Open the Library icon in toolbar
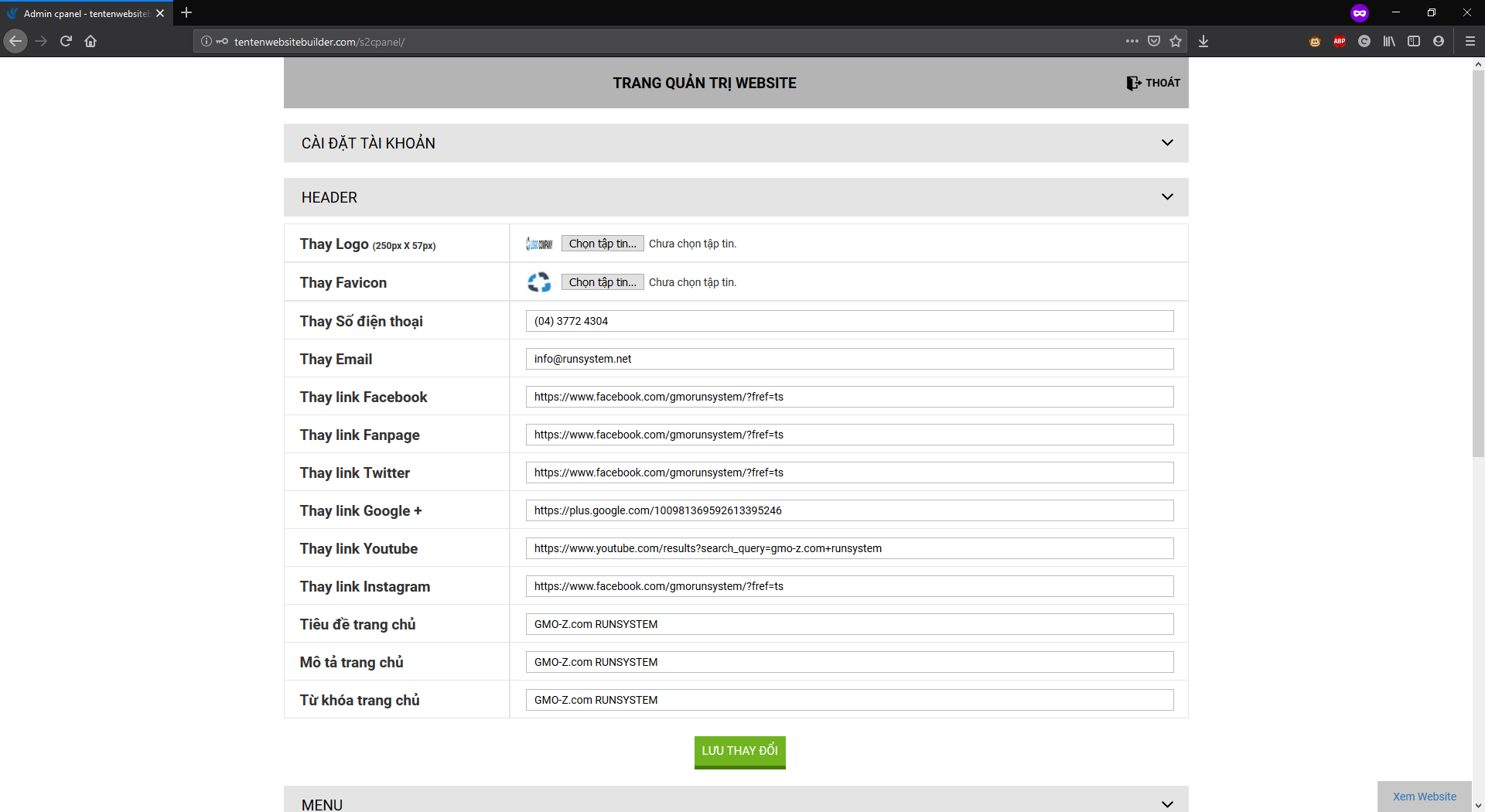This screenshot has height=812, width=1485. click(1389, 41)
